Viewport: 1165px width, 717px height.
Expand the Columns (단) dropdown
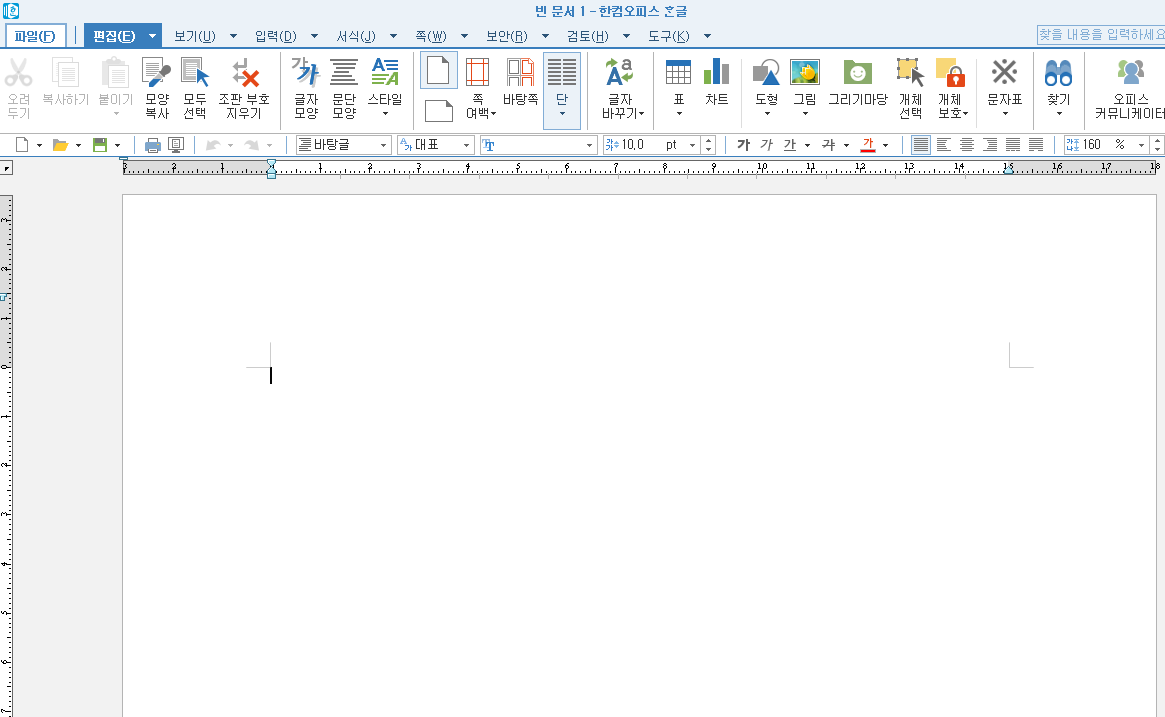click(x=562, y=114)
